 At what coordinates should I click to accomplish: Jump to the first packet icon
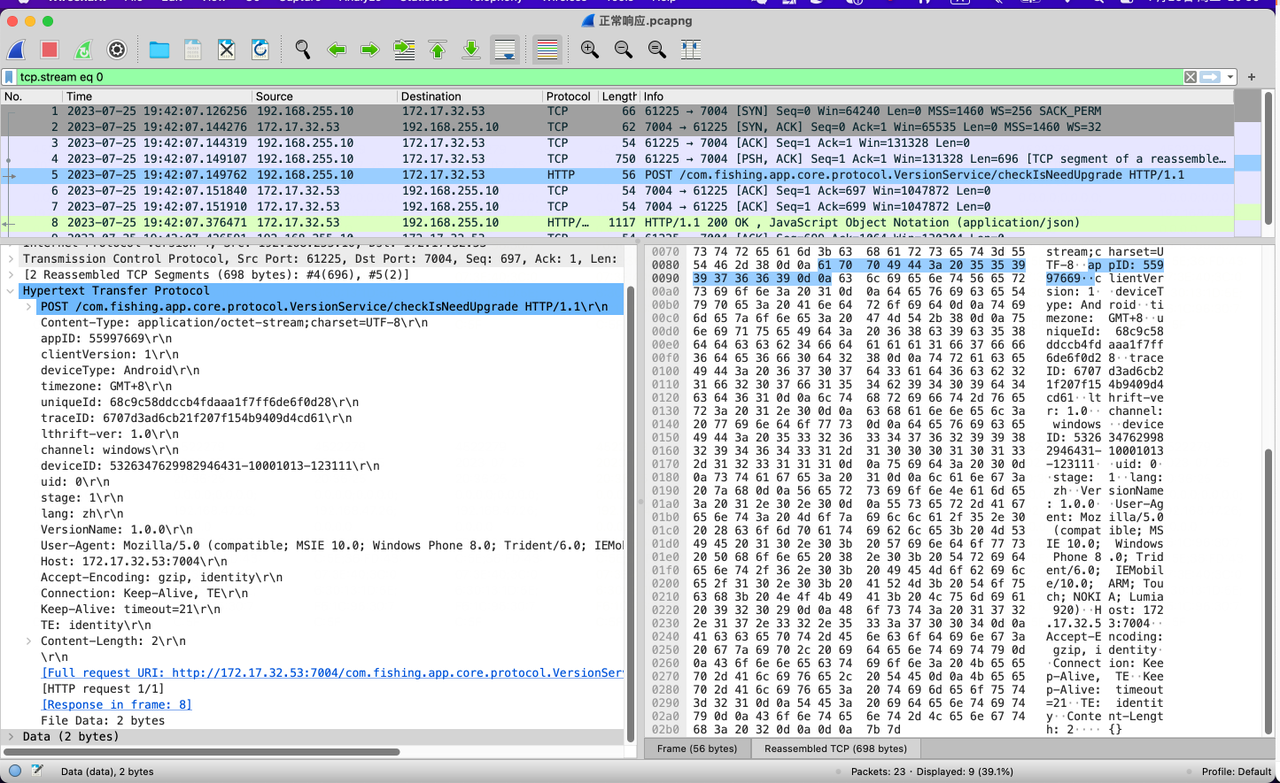438,49
